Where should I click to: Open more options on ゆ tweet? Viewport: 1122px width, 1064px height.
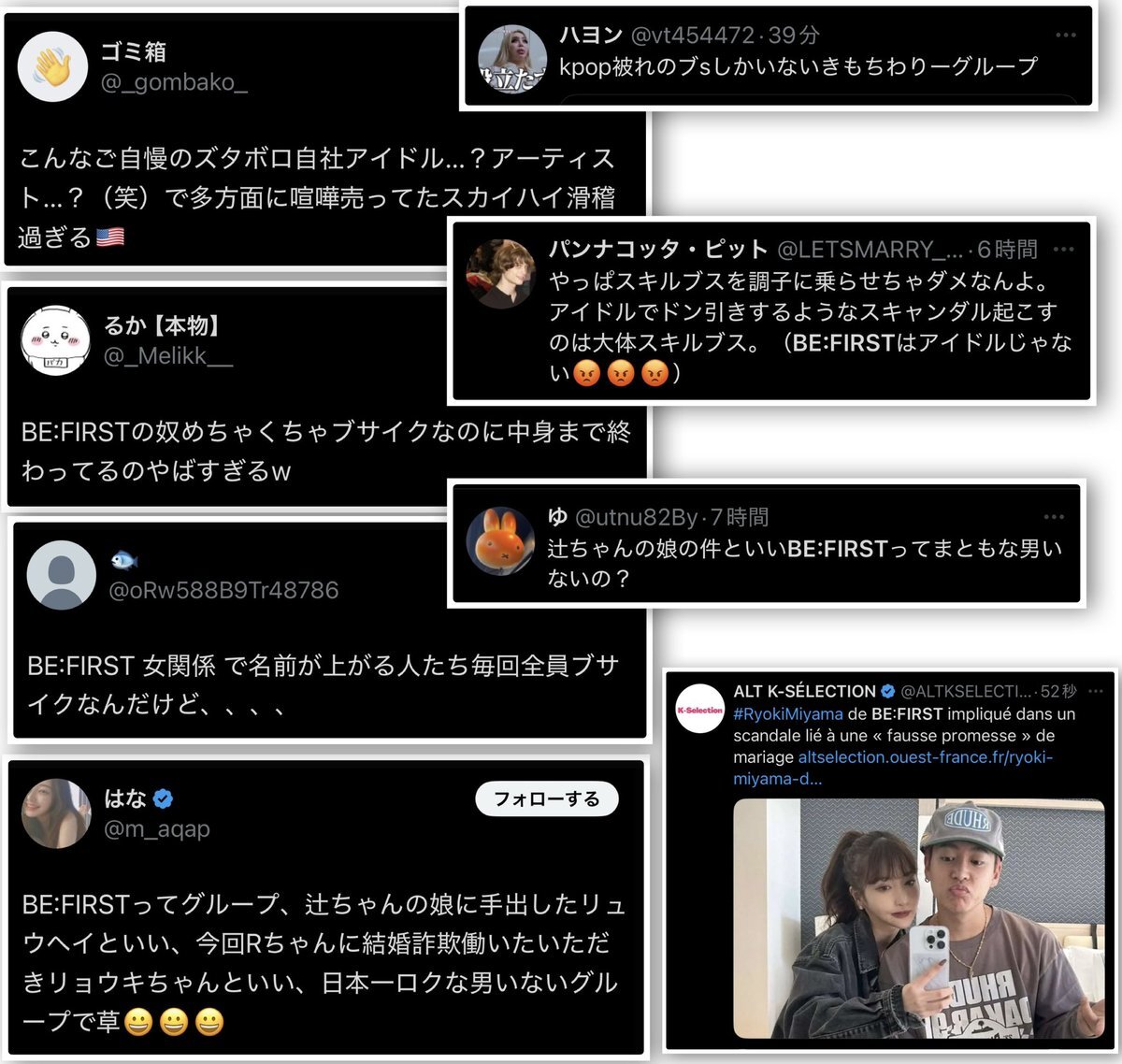[1055, 517]
